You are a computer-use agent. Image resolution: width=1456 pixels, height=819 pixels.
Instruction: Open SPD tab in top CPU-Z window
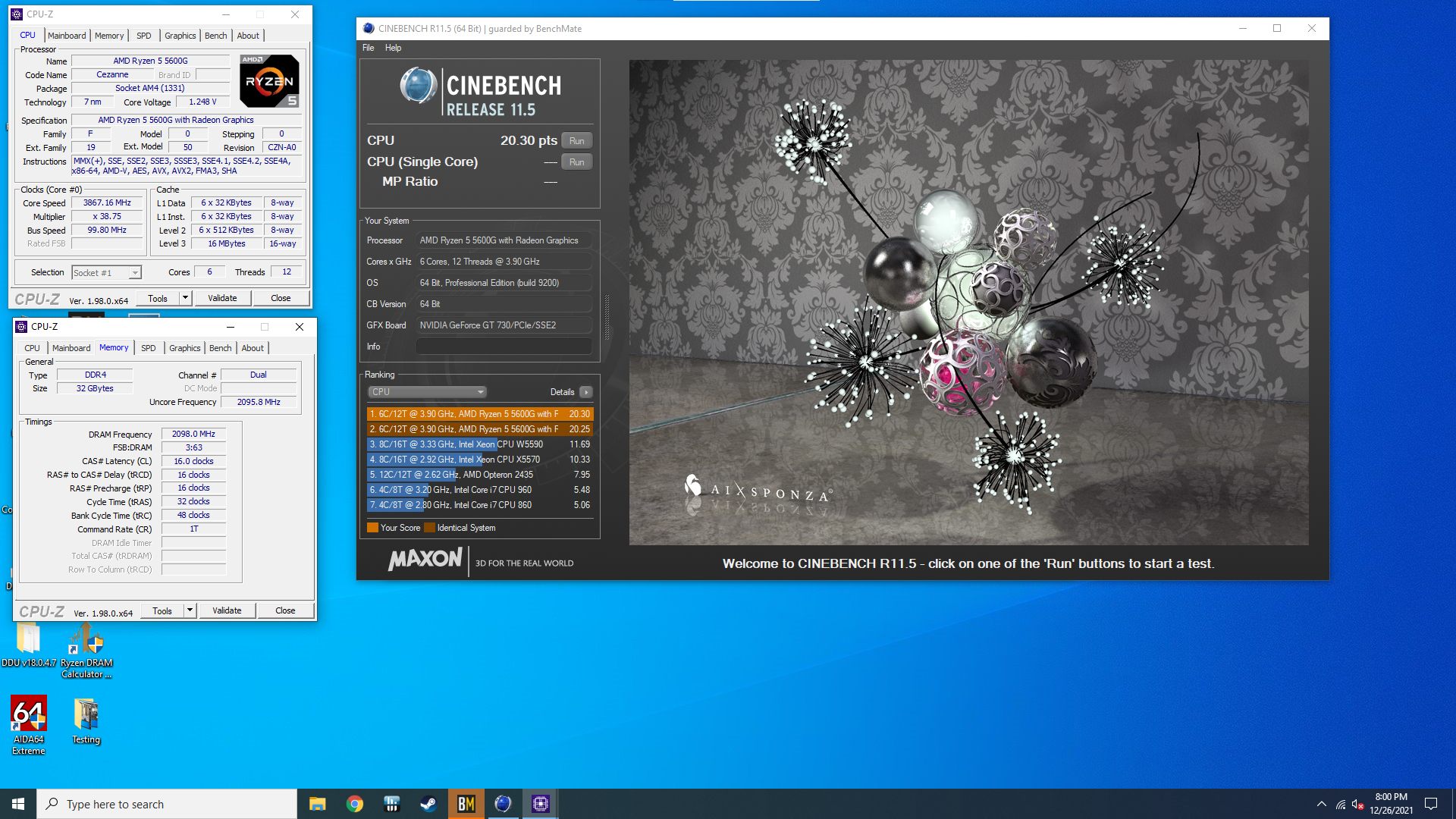coord(143,36)
